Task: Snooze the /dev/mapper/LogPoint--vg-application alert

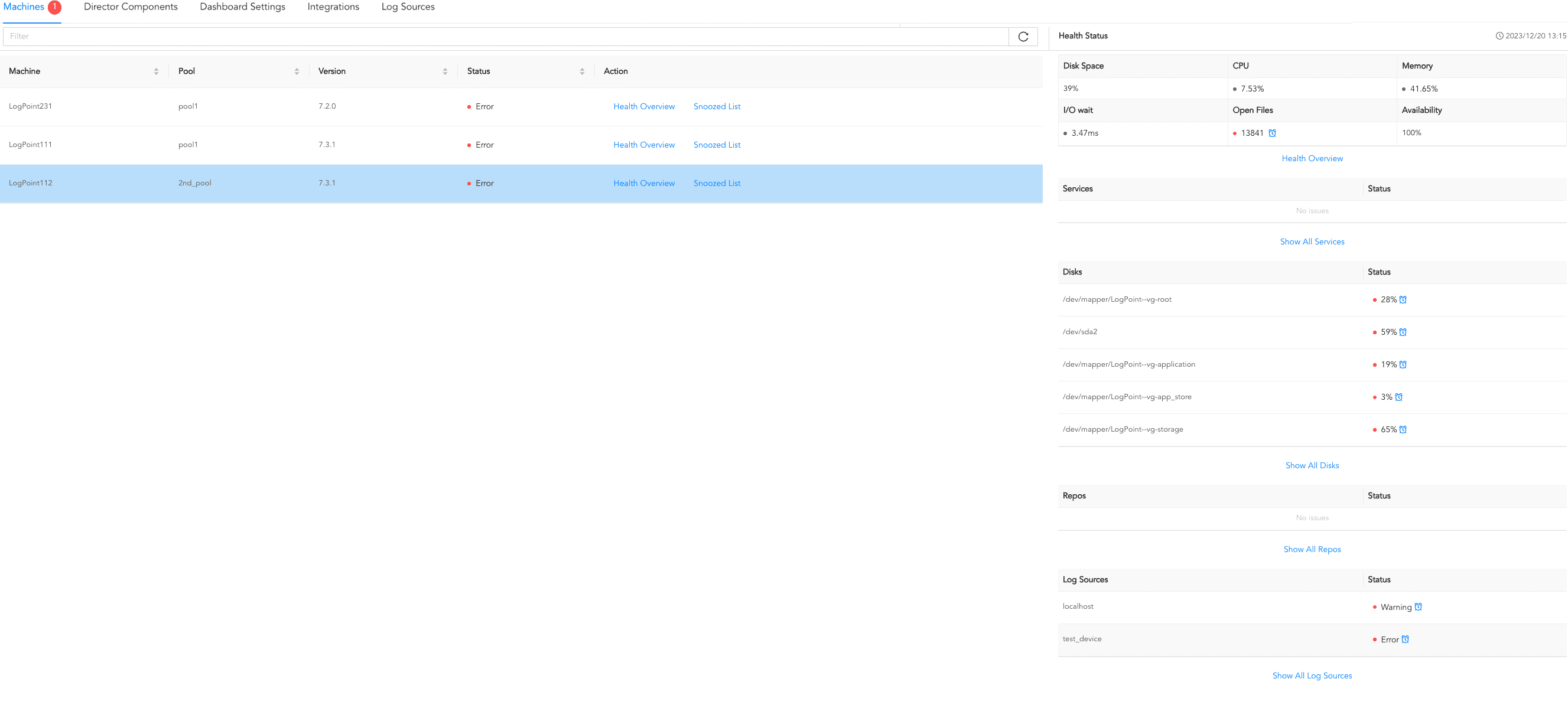Action: tap(1404, 364)
